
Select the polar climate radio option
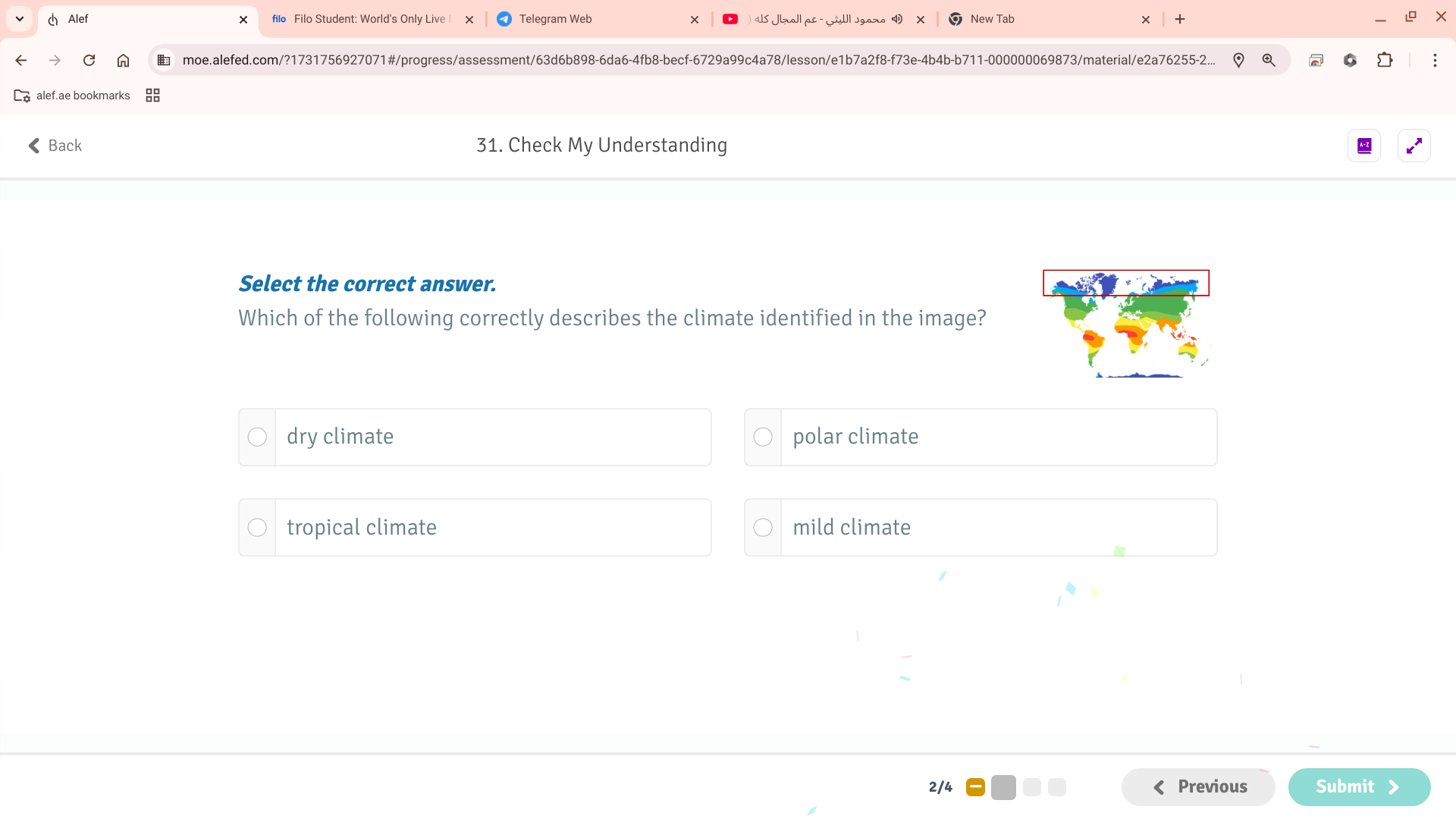coord(763,438)
